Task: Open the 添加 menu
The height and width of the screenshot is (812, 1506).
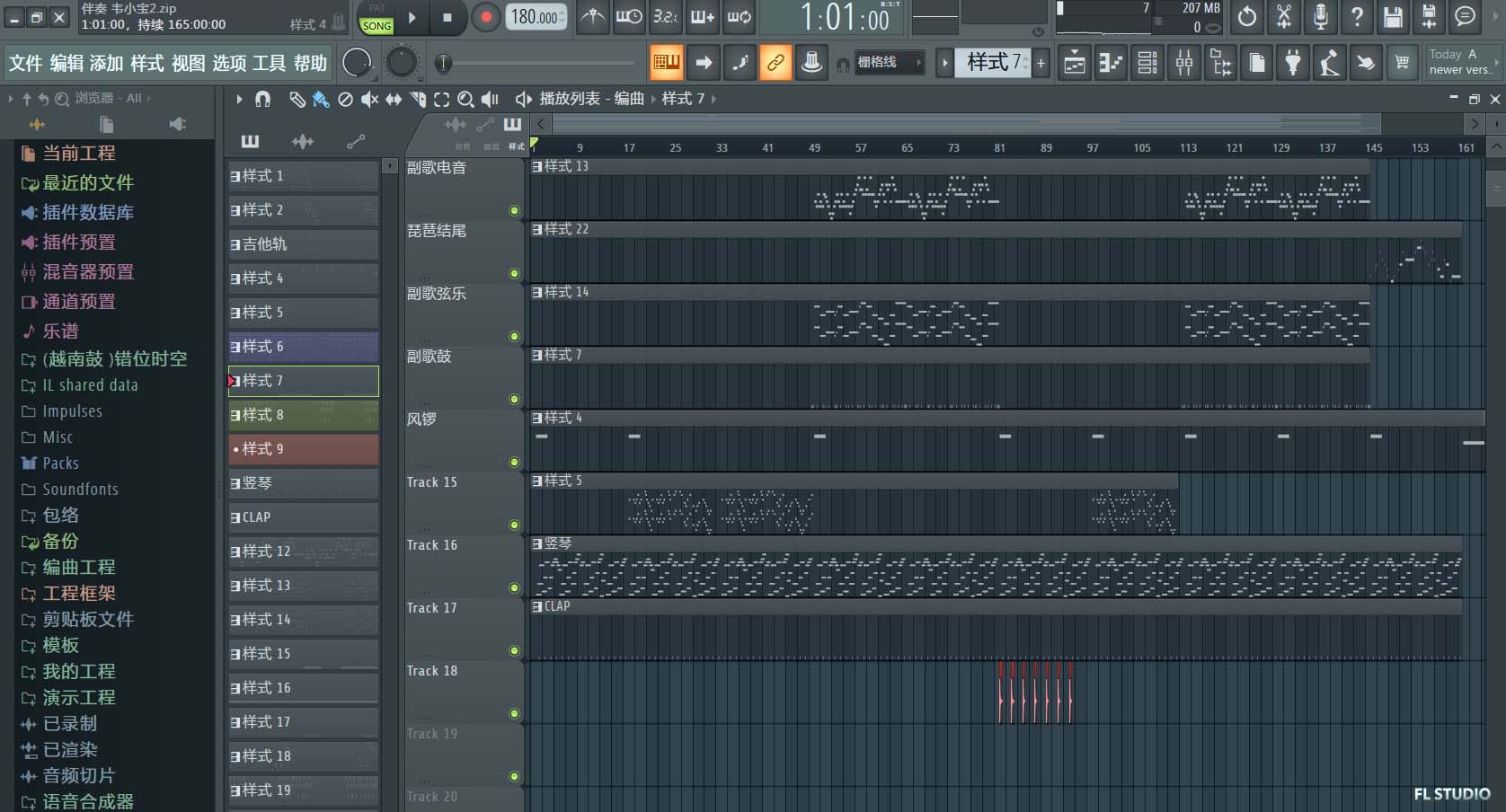Action: [106, 63]
